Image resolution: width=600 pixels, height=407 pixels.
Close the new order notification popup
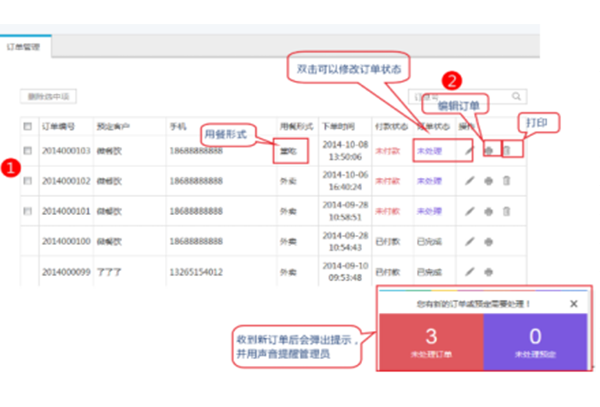coord(574,304)
